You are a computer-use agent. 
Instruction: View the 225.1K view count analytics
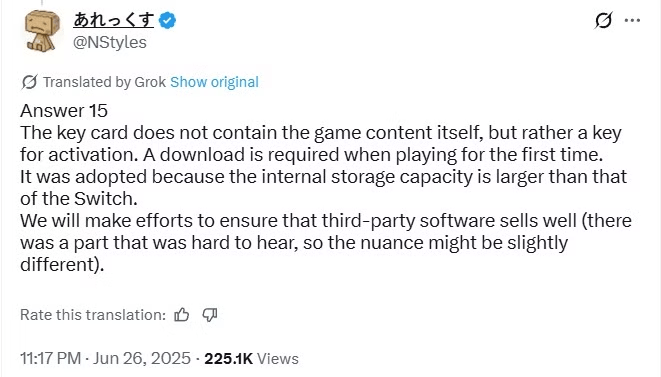[228, 358]
